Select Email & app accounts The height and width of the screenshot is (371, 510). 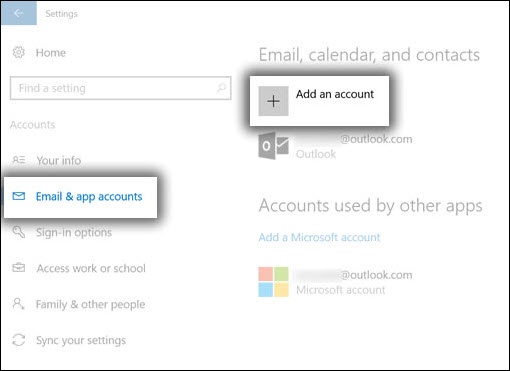(x=89, y=197)
